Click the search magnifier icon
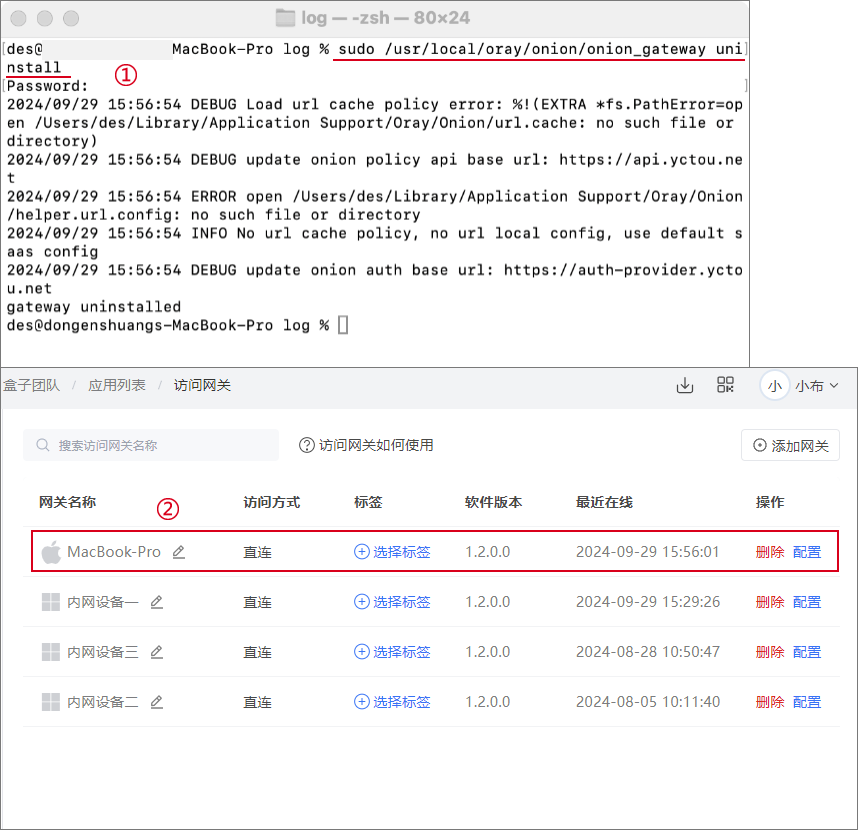This screenshot has width=858, height=830. 43,445
